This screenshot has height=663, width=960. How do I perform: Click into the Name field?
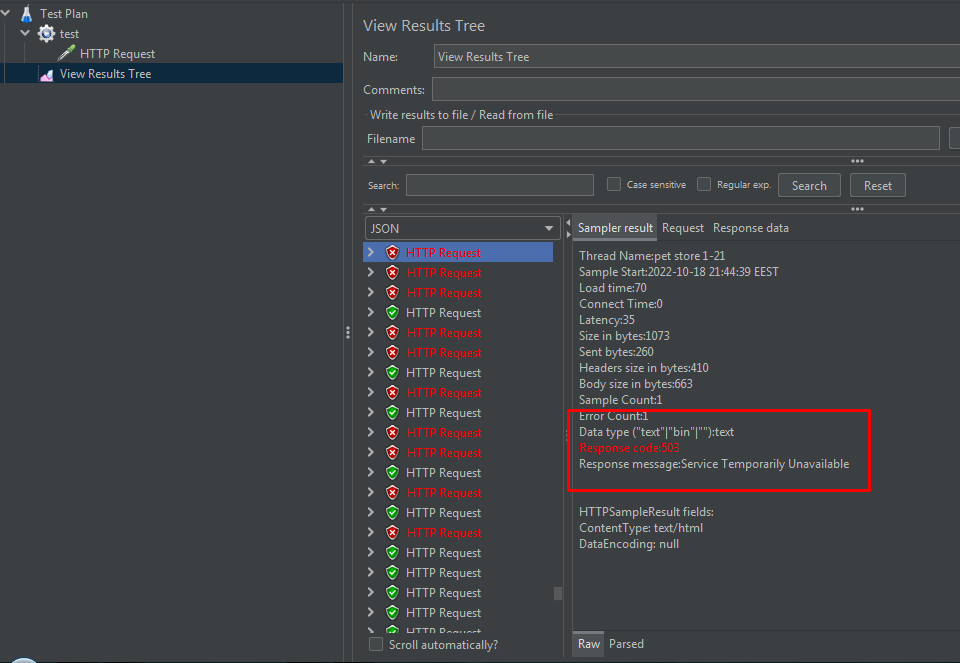(697, 56)
